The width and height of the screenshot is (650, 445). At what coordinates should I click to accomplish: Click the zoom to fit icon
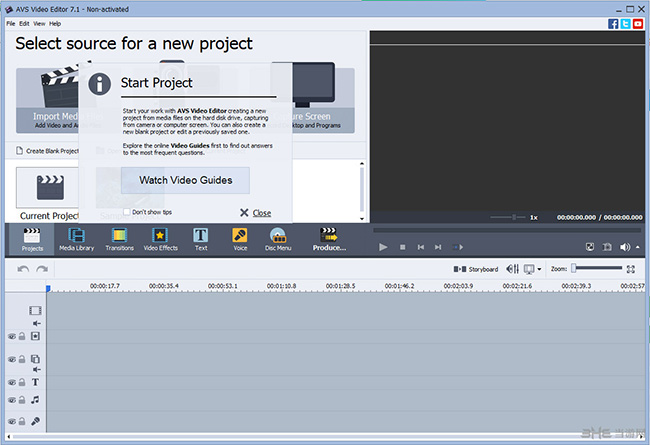631,269
